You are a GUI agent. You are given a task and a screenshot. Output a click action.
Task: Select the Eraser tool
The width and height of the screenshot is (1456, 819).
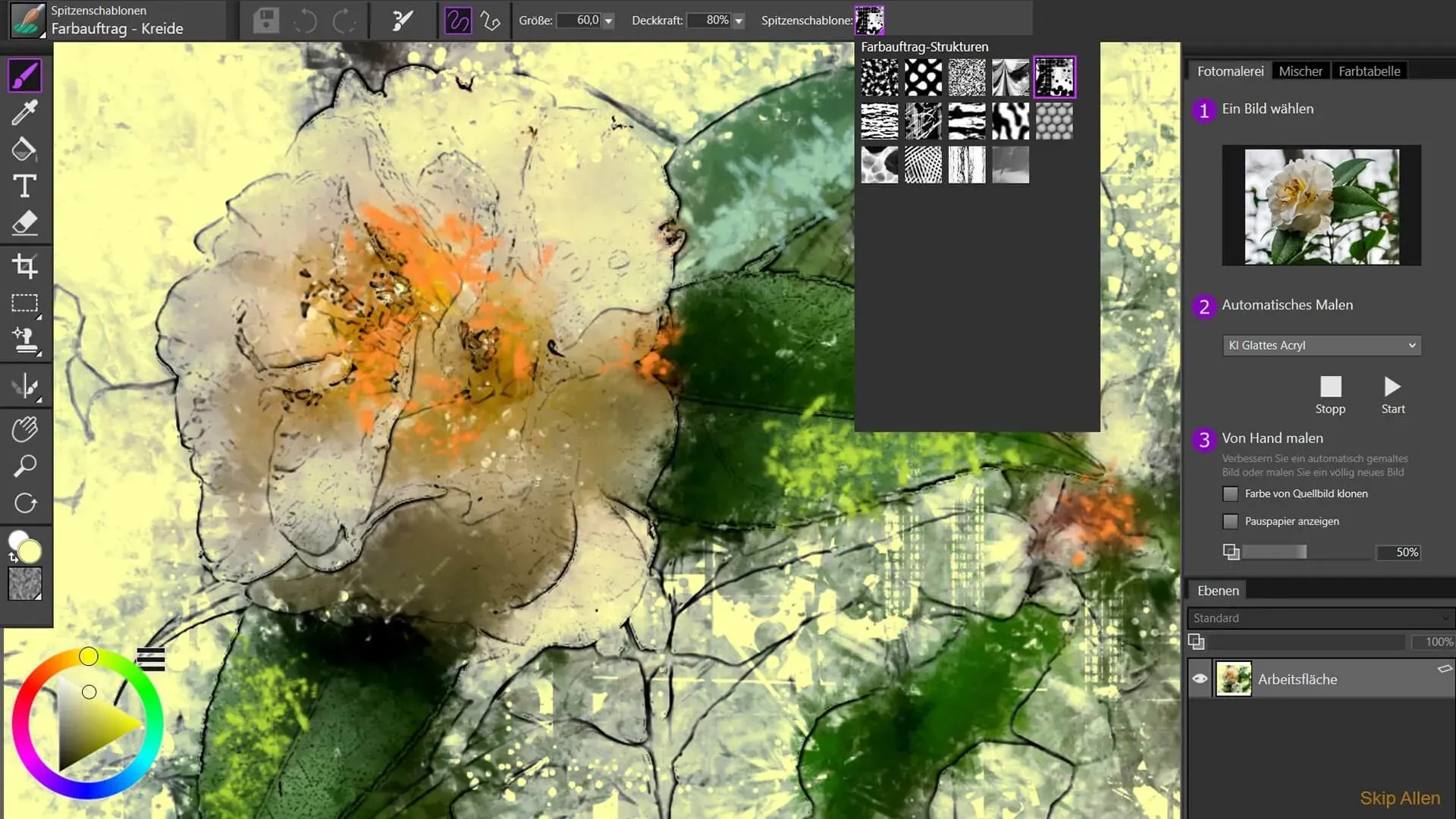tap(25, 223)
